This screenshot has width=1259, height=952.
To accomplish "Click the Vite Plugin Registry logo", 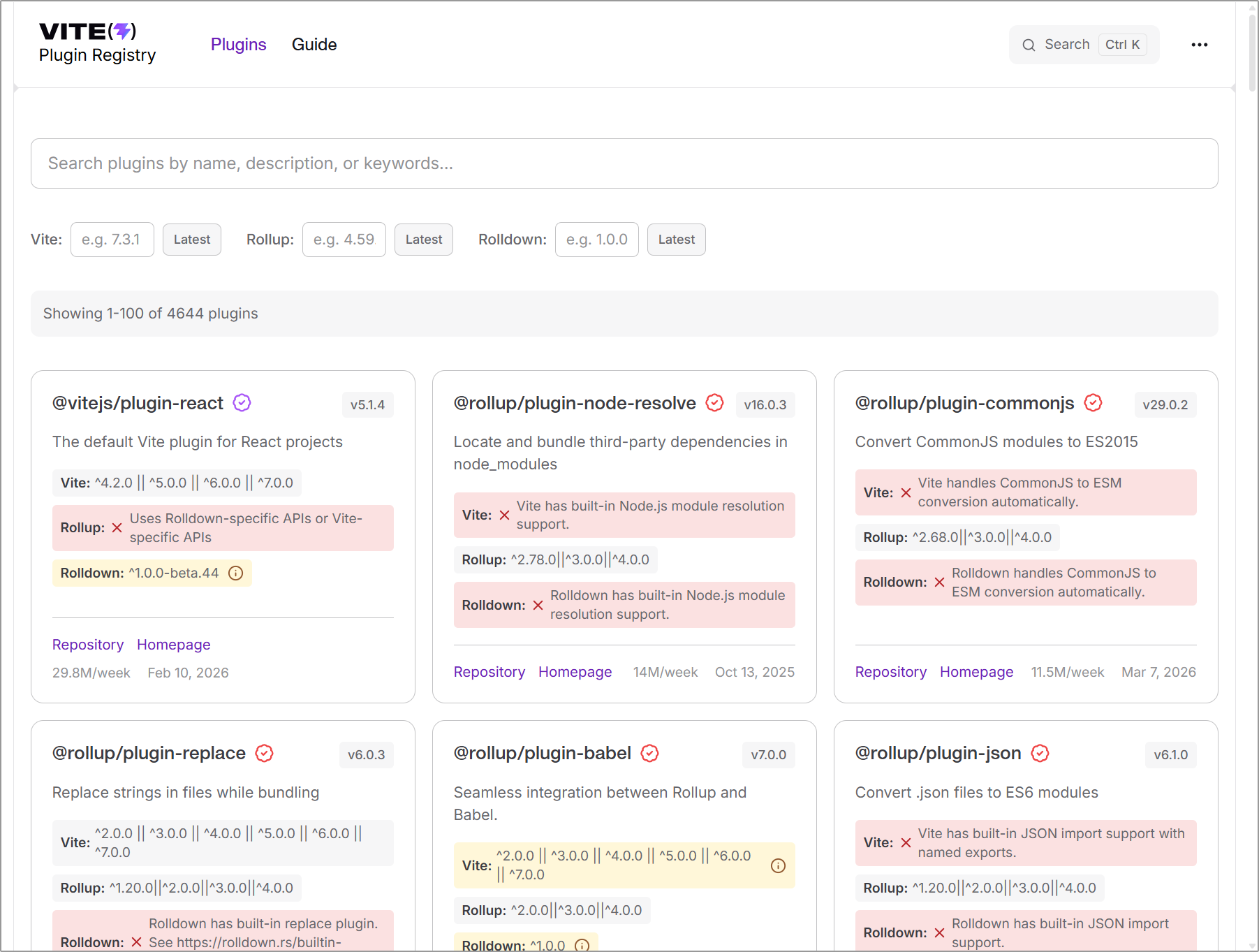I will tap(97, 43).
